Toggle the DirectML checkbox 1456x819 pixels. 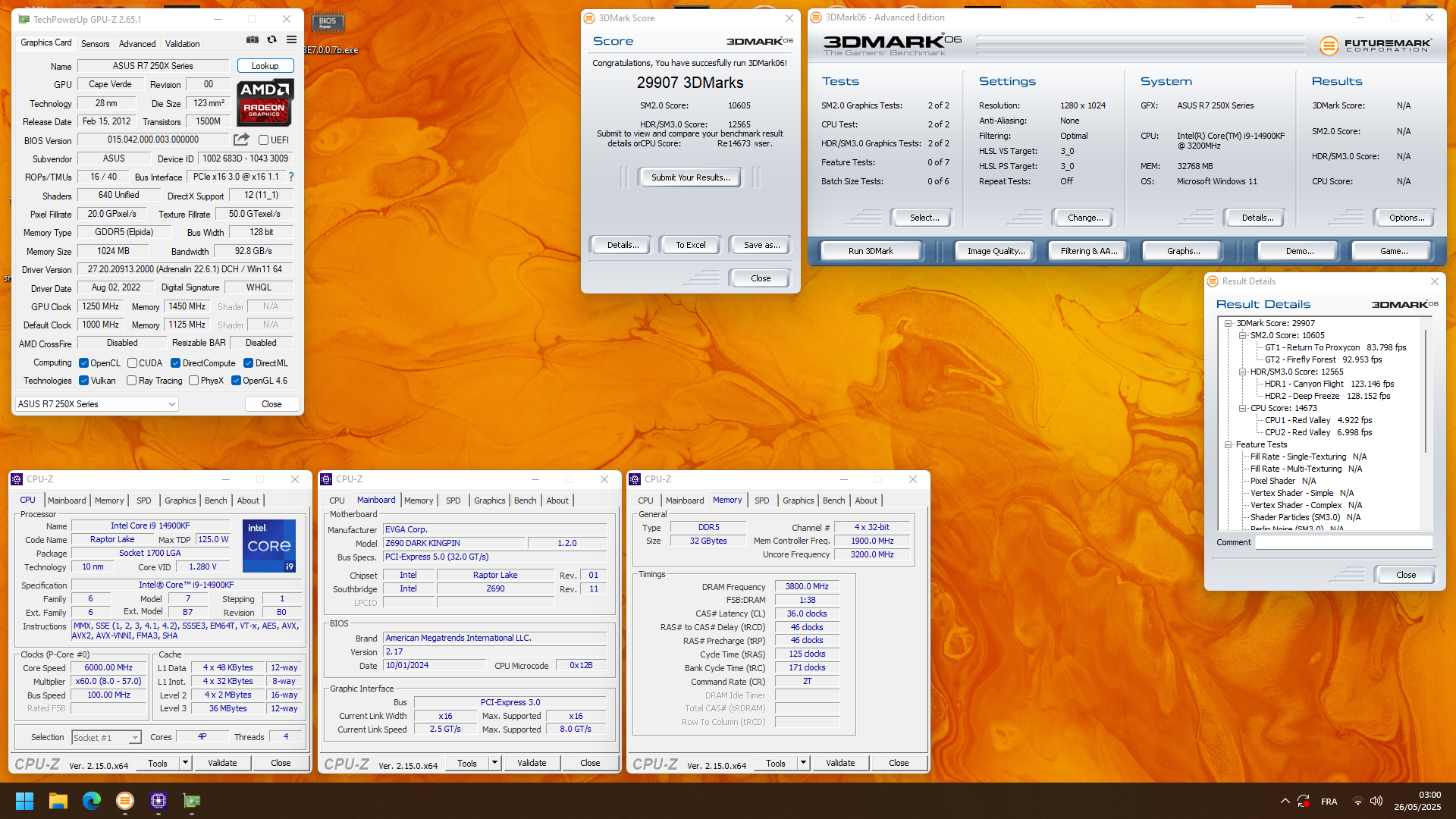pos(248,363)
